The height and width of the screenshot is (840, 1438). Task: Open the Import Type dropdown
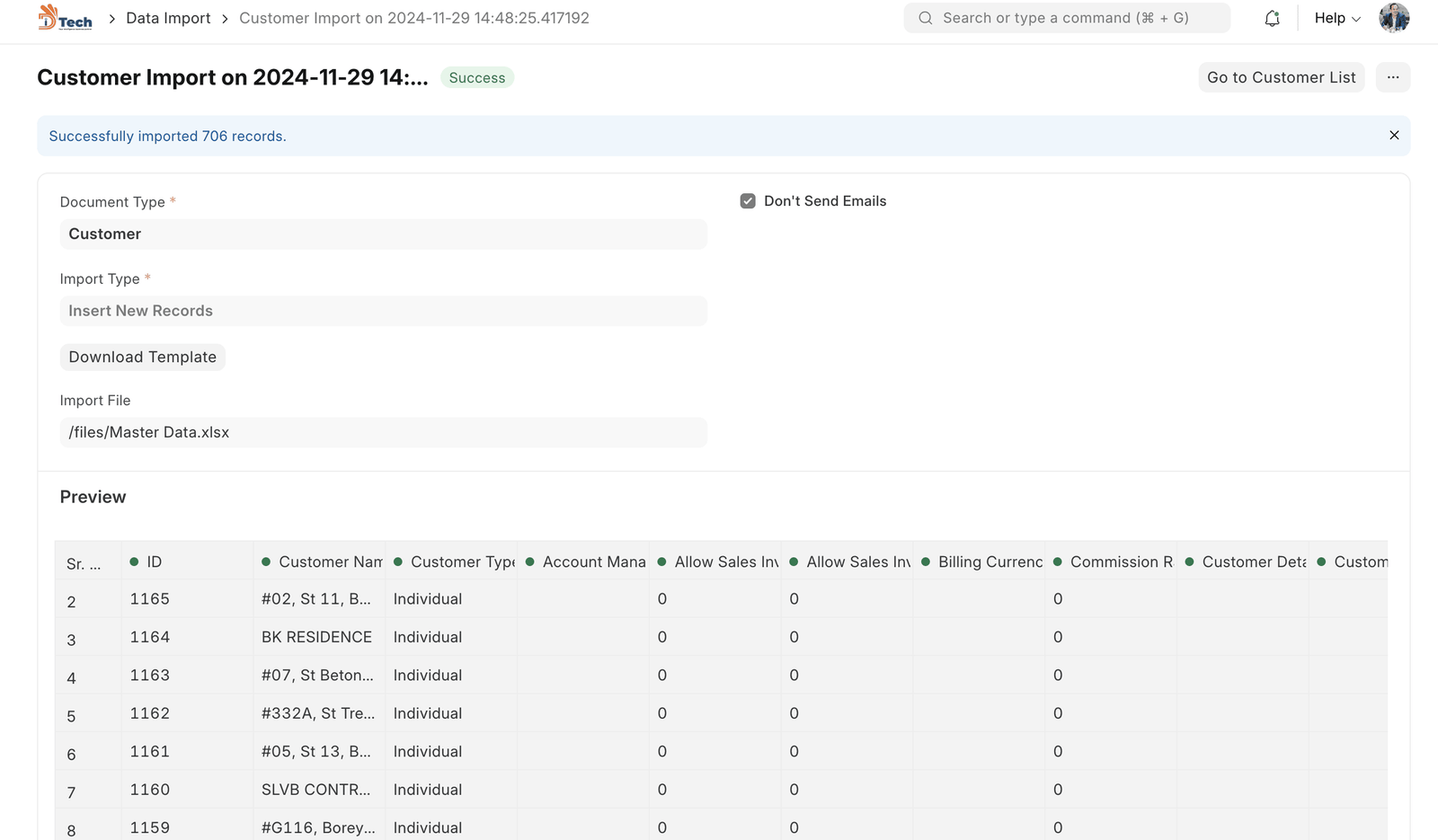pos(383,311)
